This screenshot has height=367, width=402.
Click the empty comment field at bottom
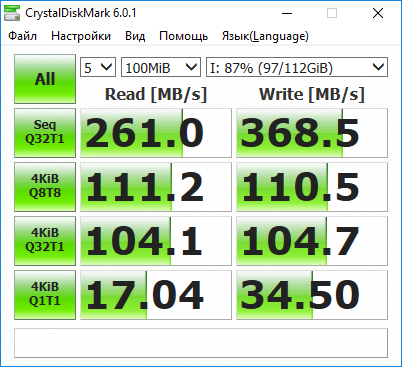201,343
